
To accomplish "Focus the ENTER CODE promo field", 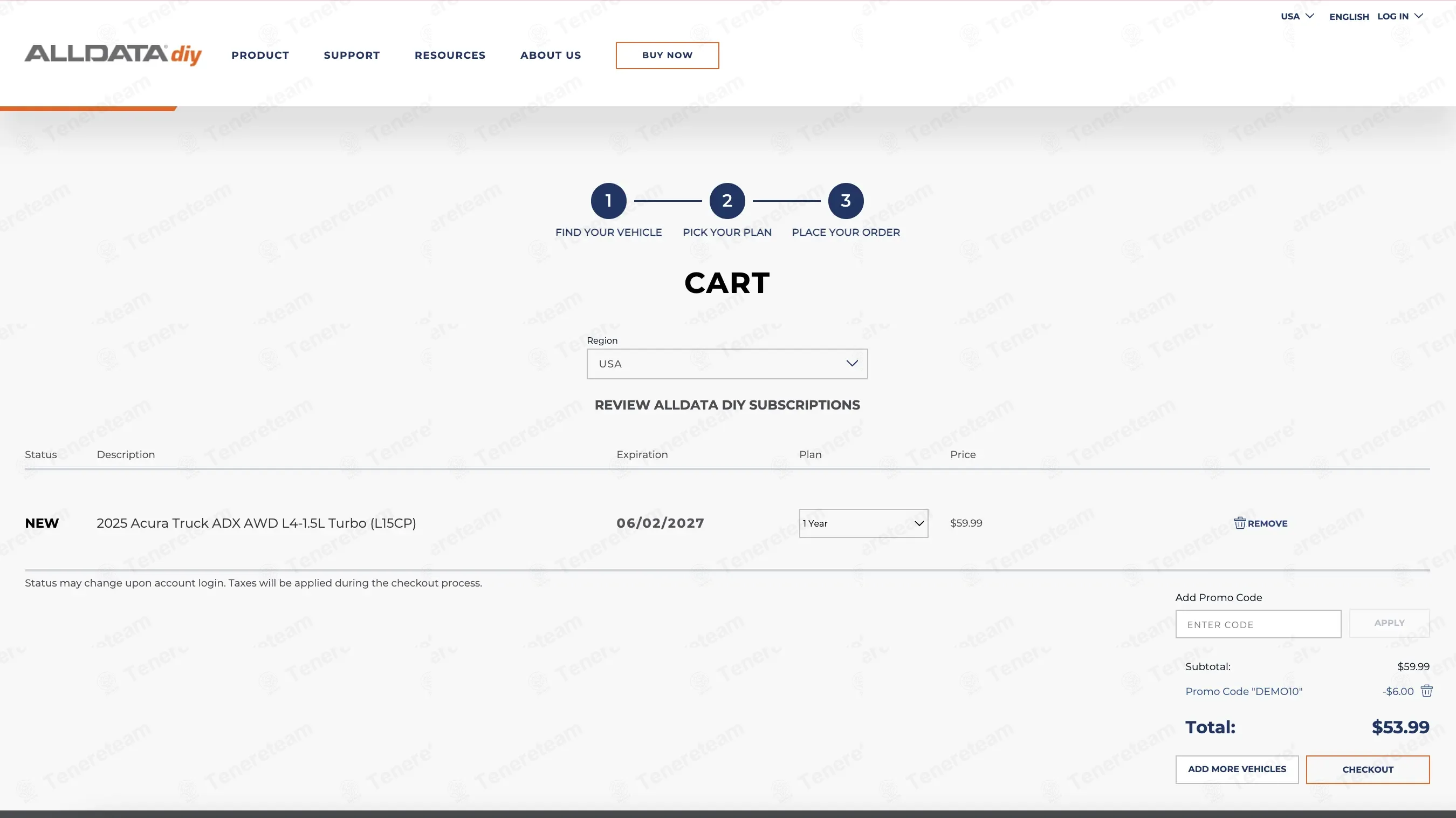I will [1258, 624].
